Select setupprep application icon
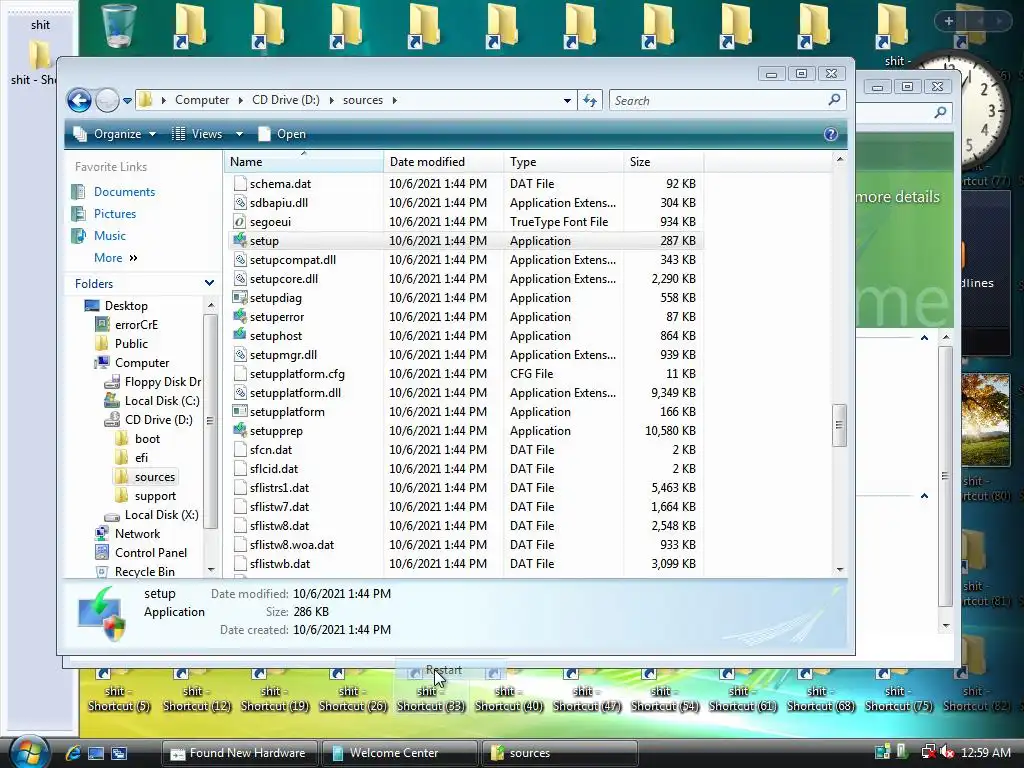Viewport: 1024px width, 768px height. [x=240, y=430]
